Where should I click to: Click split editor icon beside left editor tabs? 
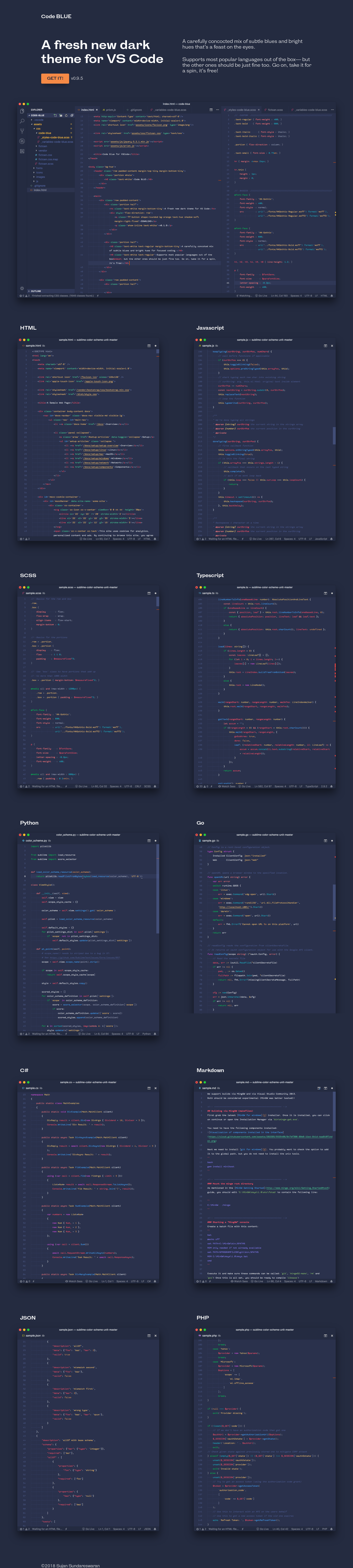(211, 110)
